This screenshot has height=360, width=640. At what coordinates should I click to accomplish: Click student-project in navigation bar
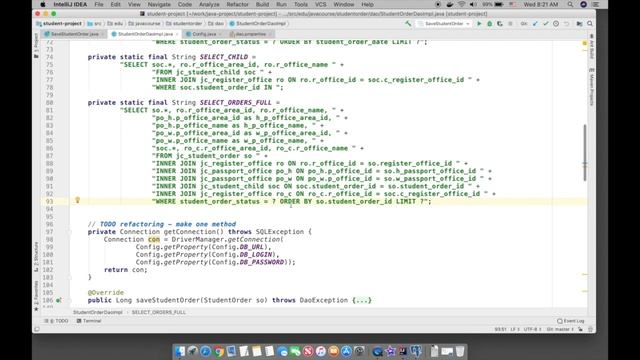pos(59,24)
